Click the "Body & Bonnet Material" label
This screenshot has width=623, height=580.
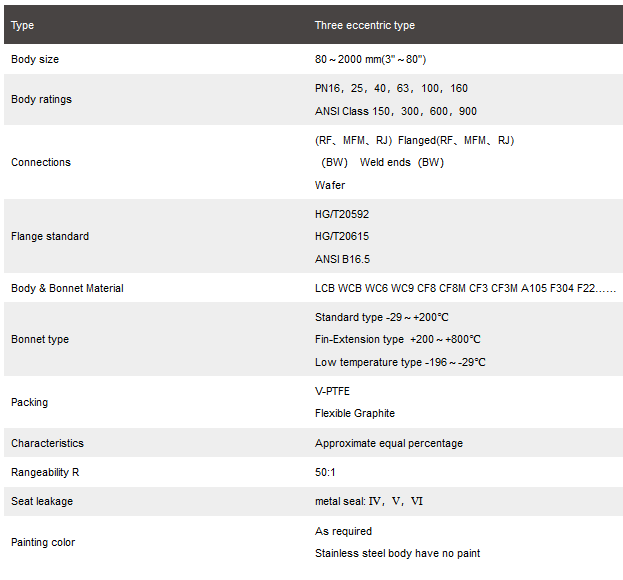[67, 288]
